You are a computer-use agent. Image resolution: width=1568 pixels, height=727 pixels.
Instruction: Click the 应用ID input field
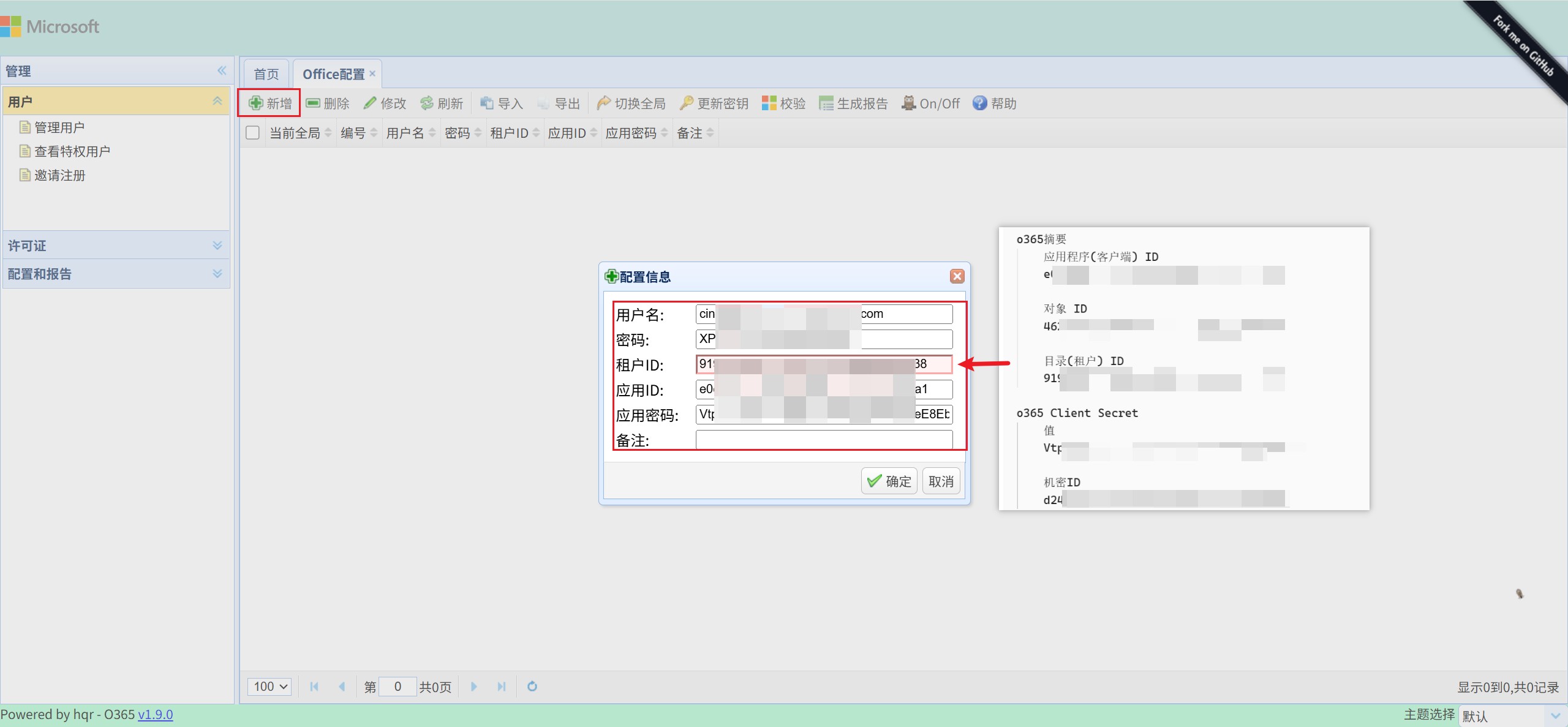coord(824,390)
